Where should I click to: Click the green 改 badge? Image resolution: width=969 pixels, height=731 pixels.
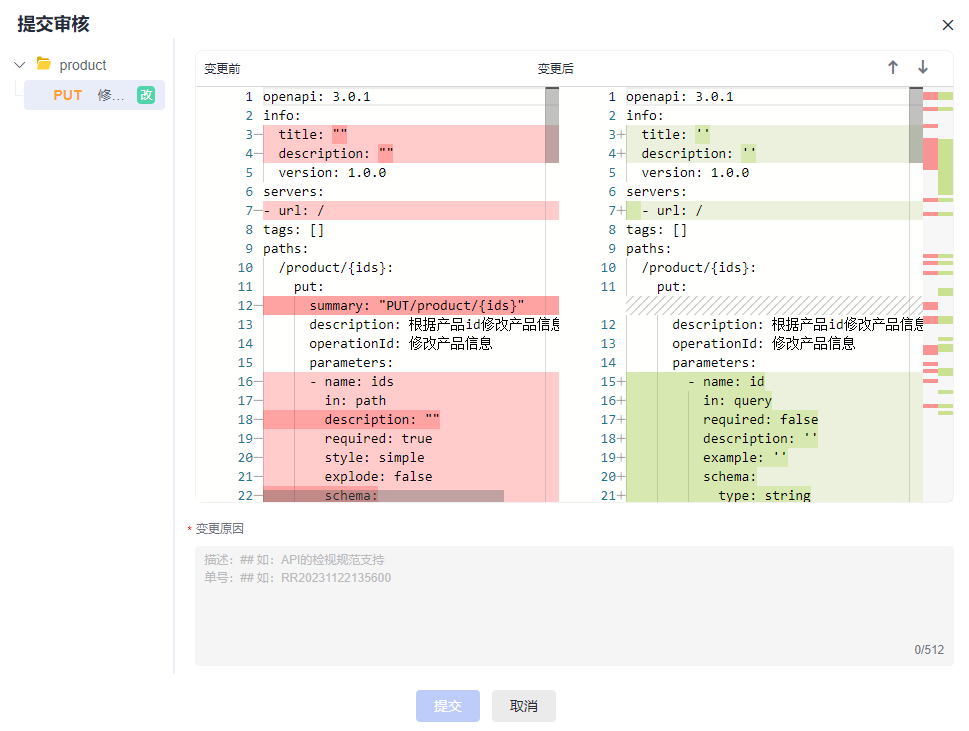pos(146,95)
